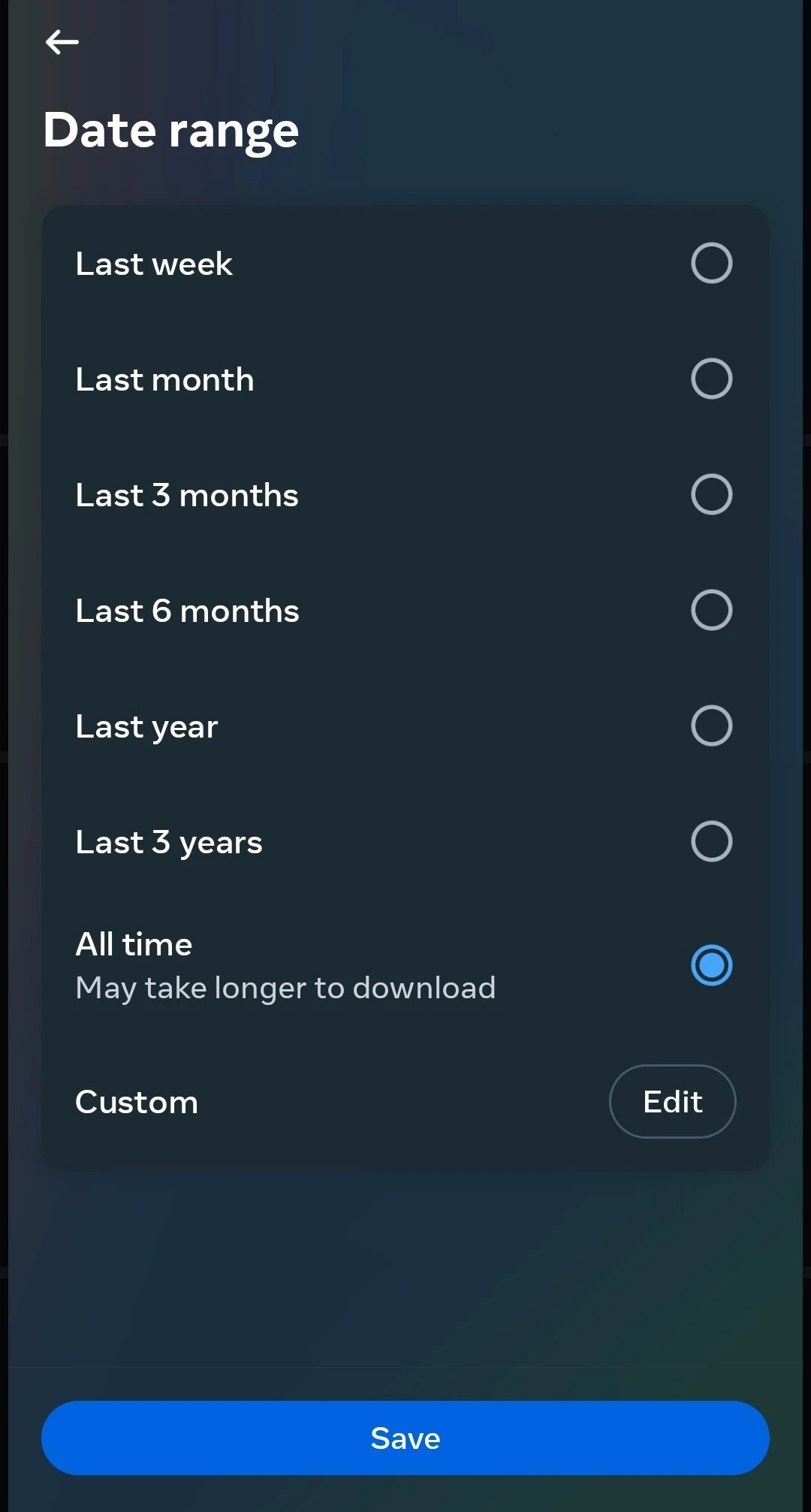Click the "All time" label text
Image resolution: width=811 pixels, height=1512 pixels.
(134, 945)
